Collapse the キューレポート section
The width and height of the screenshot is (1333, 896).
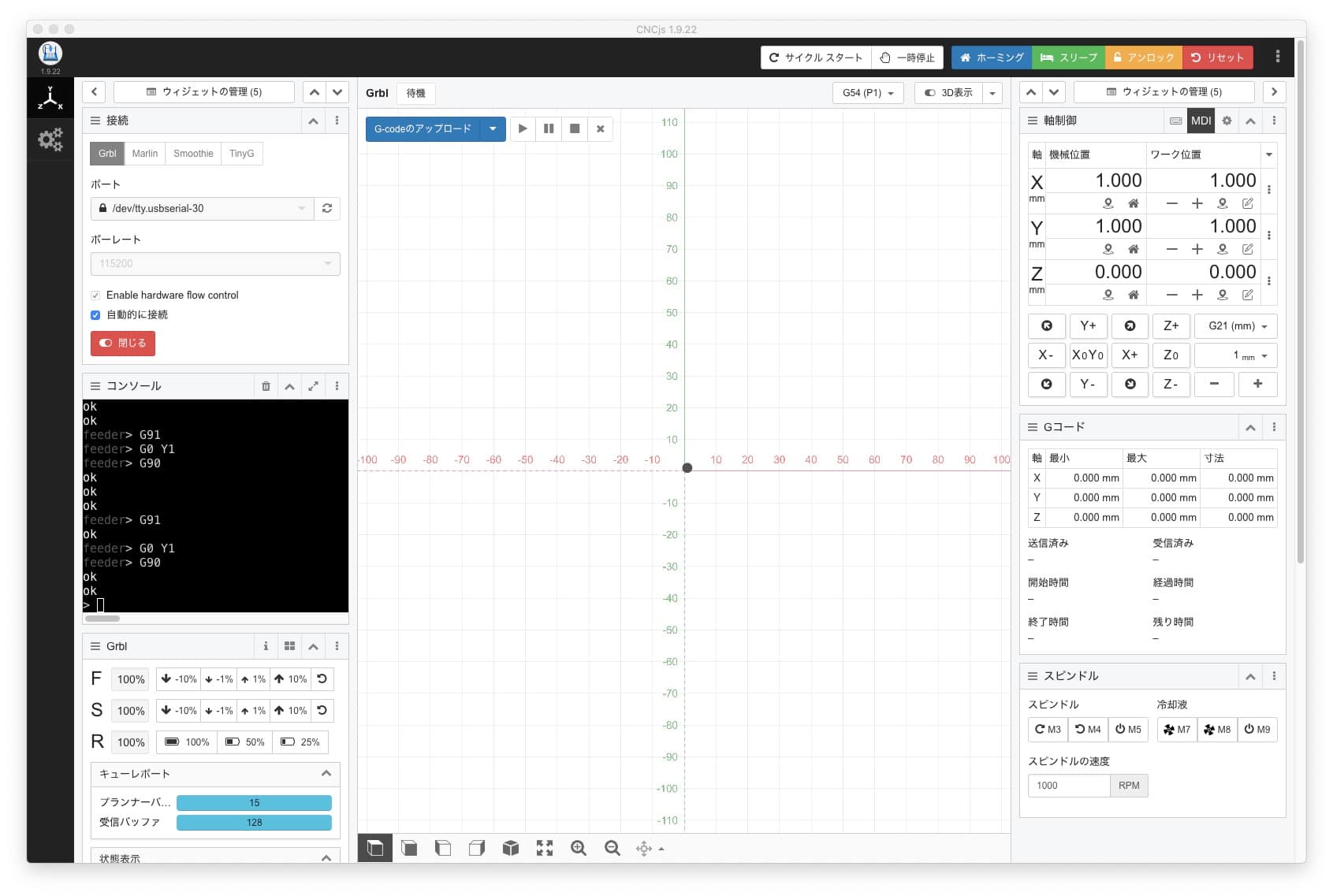[x=326, y=774]
